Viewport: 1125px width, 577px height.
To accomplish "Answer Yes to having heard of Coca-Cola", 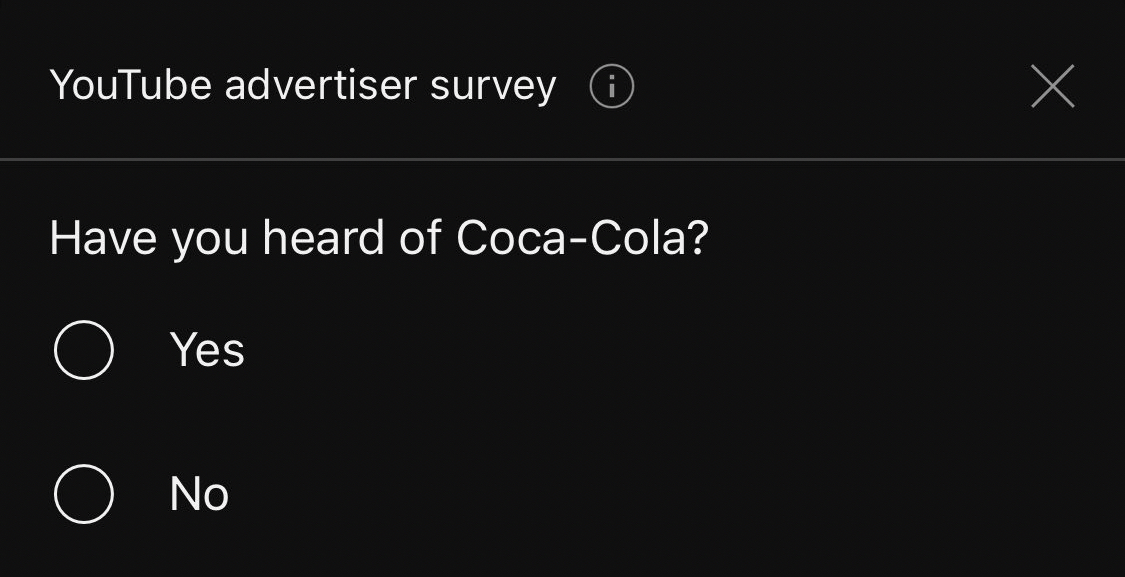I will [x=83, y=350].
